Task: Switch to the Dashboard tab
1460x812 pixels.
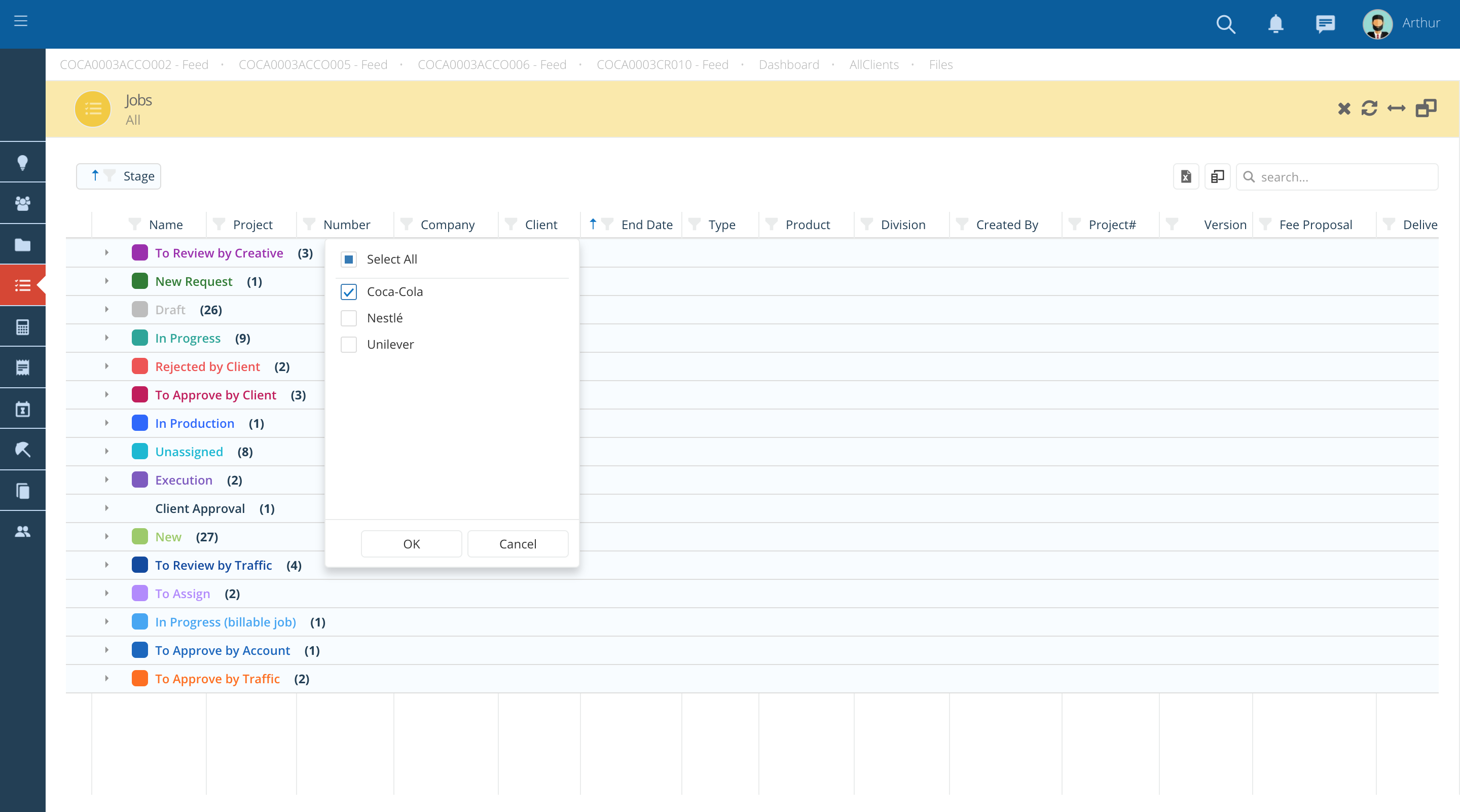Action: (788, 64)
